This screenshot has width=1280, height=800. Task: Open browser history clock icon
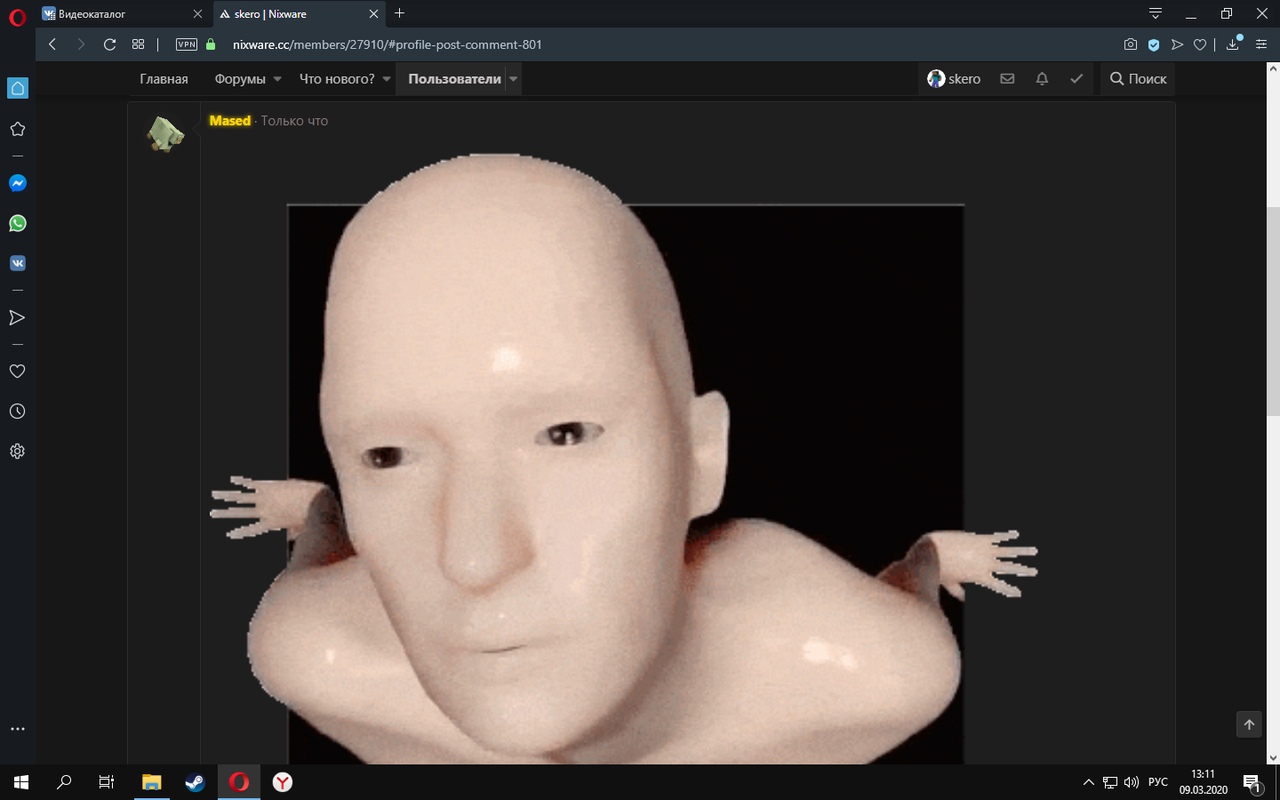(x=17, y=411)
